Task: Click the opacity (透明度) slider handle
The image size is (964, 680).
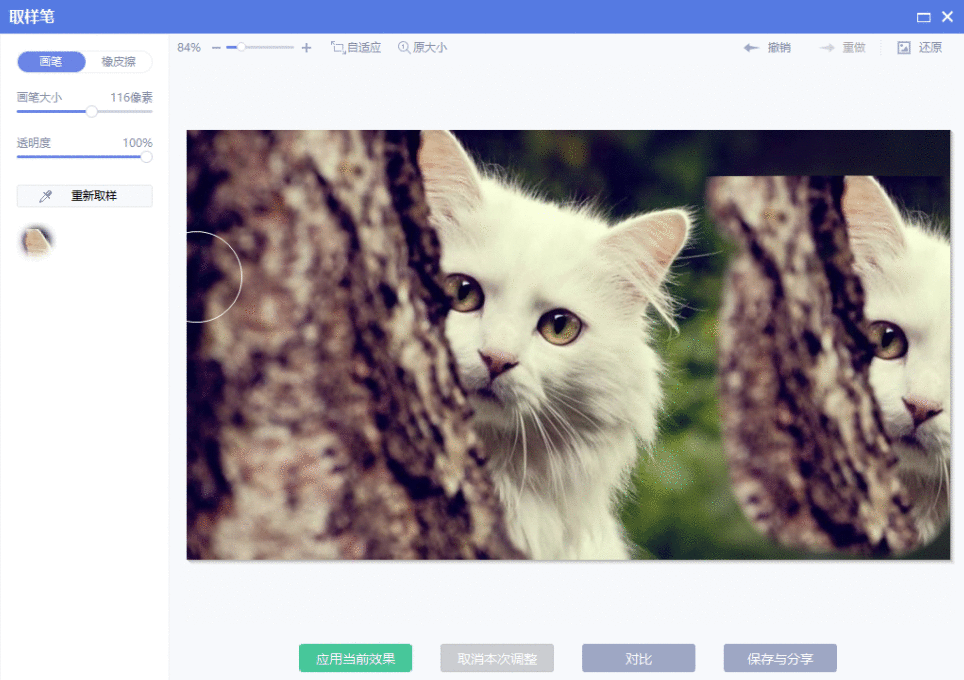Action: coord(144,156)
